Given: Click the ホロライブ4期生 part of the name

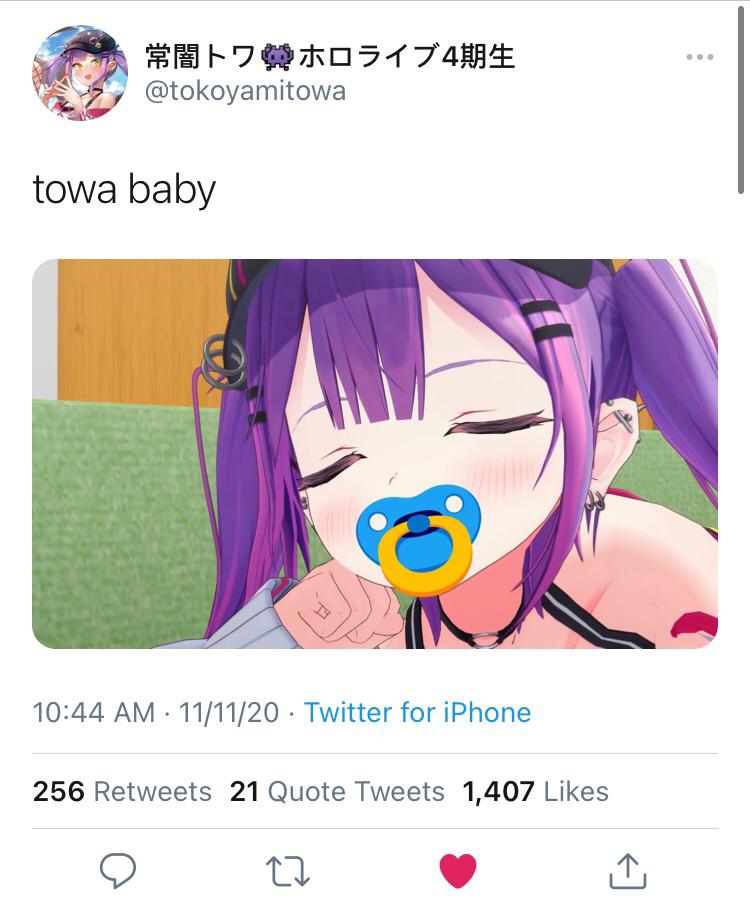Looking at the screenshot, I should 406,57.
